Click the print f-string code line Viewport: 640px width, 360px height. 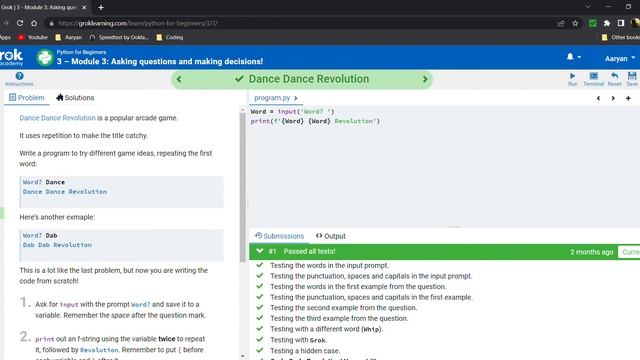[315, 121]
